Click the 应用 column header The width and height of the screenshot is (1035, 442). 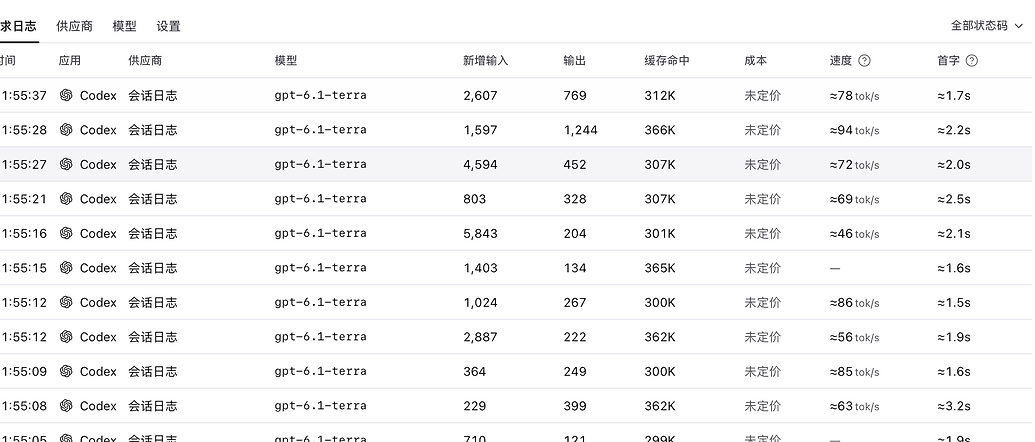[69, 61]
